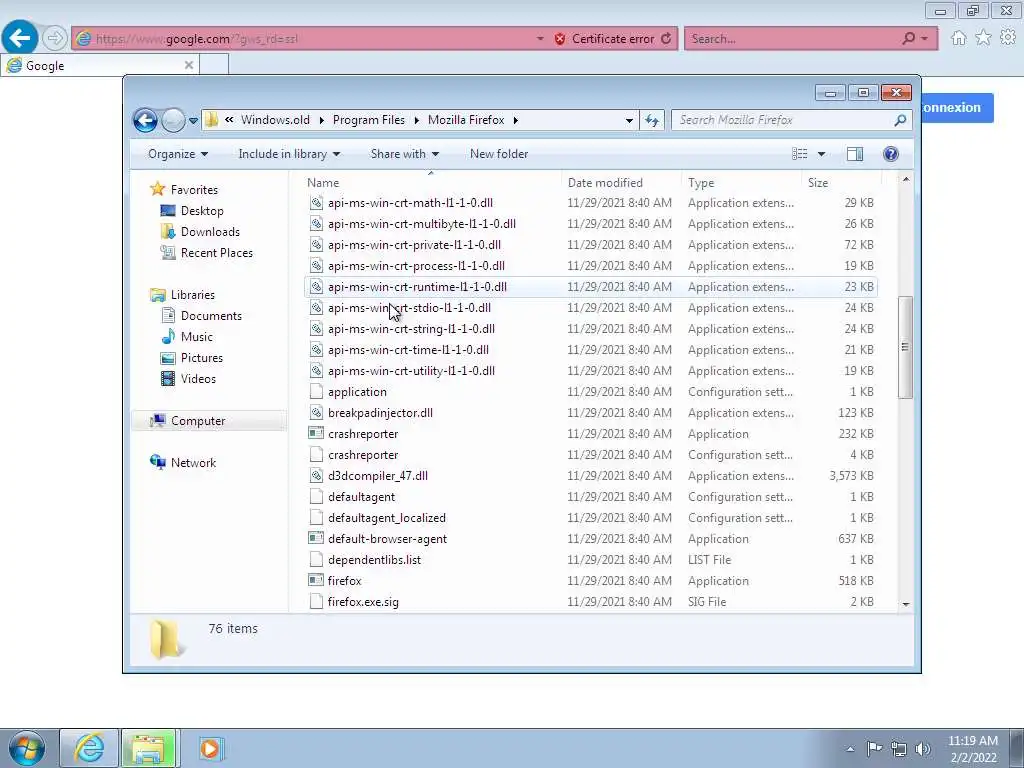The width and height of the screenshot is (1024, 768).
Task: Open the More view options dropdown arrow
Action: pos(822,154)
